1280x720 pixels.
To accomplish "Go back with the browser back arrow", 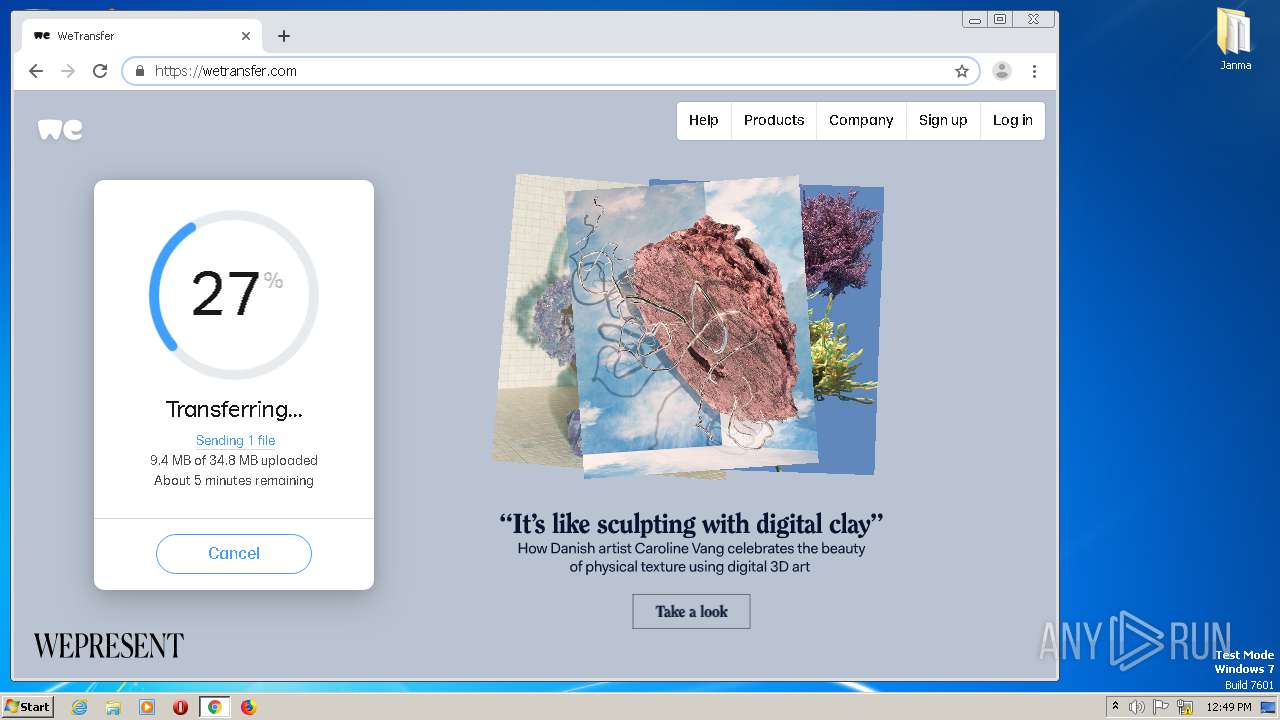I will click(x=36, y=71).
